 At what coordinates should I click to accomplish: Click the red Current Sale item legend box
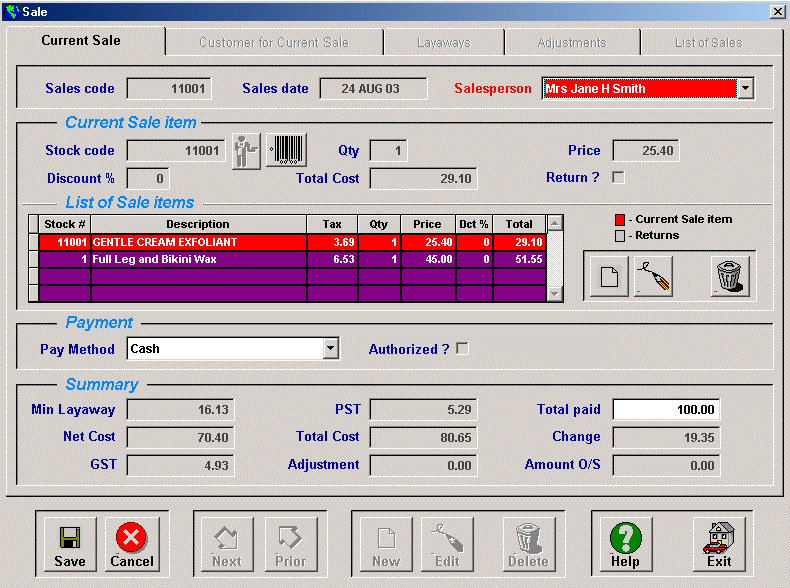tap(620, 220)
